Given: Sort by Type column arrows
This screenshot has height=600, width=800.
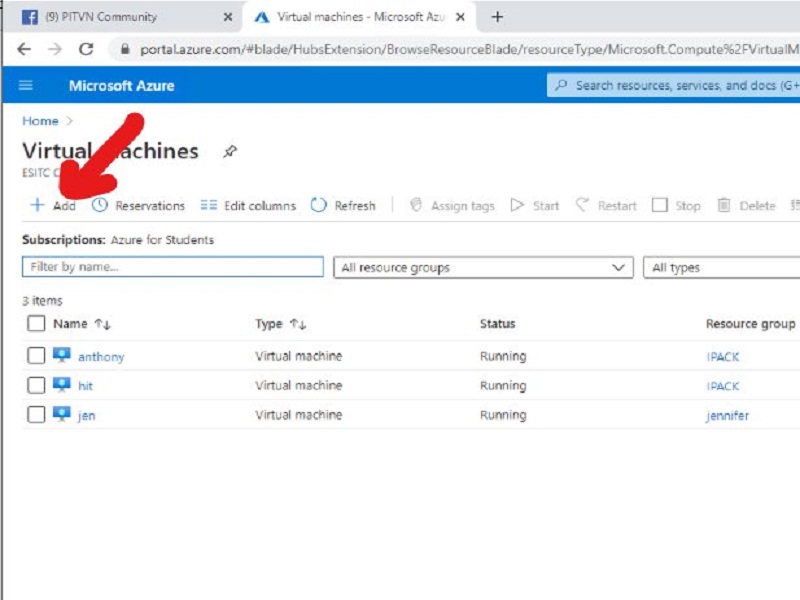Looking at the screenshot, I should (x=298, y=324).
